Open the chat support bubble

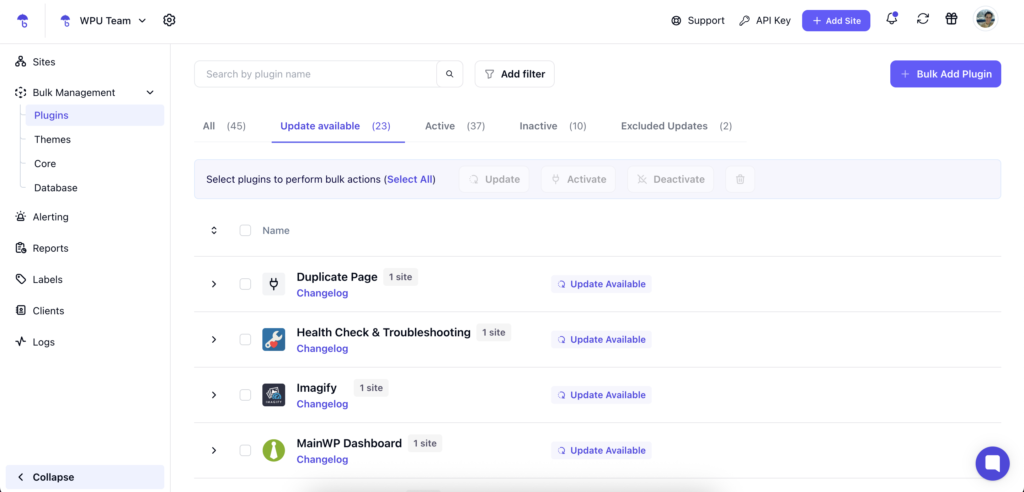pos(992,463)
